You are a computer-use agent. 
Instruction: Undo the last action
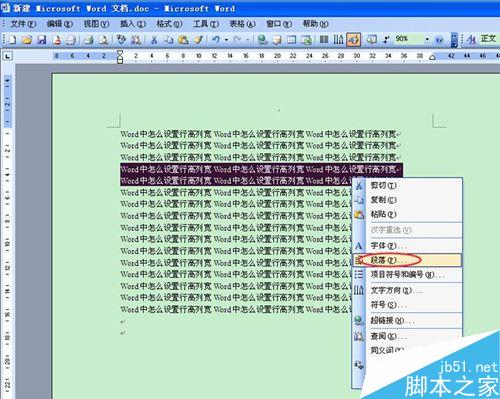(x=216, y=40)
